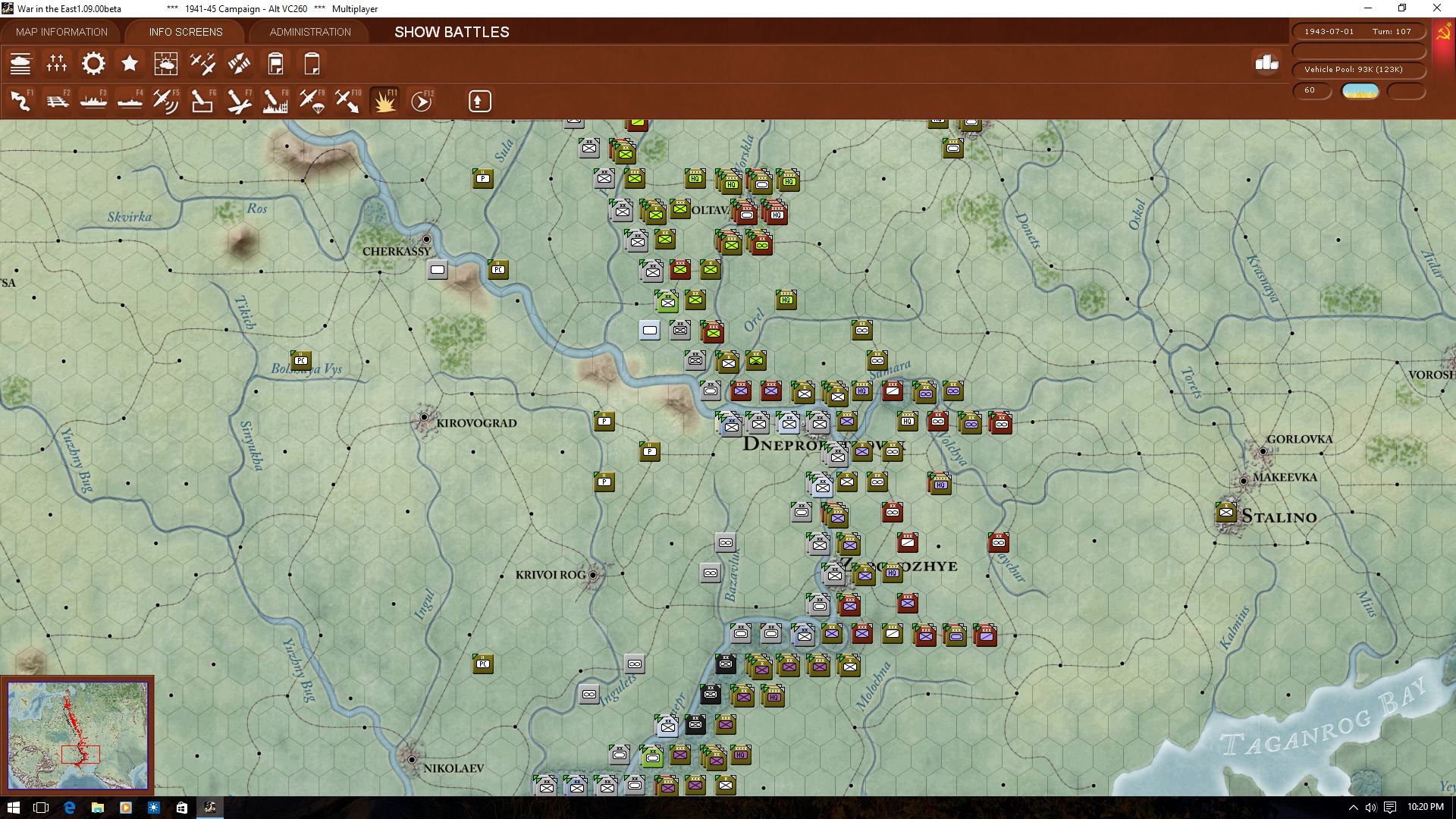Click the white star icon
Screen dimensions: 1456x819
[x=130, y=64]
